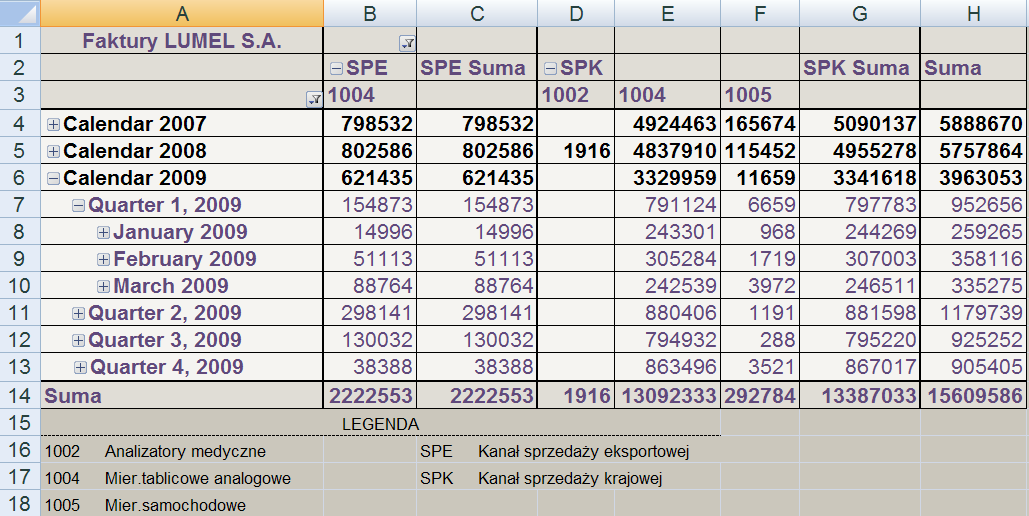Select 'Kanał sprzedaży krajowej' legend text
The width and height of the screenshot is (1029, 516).
(570, 479)
